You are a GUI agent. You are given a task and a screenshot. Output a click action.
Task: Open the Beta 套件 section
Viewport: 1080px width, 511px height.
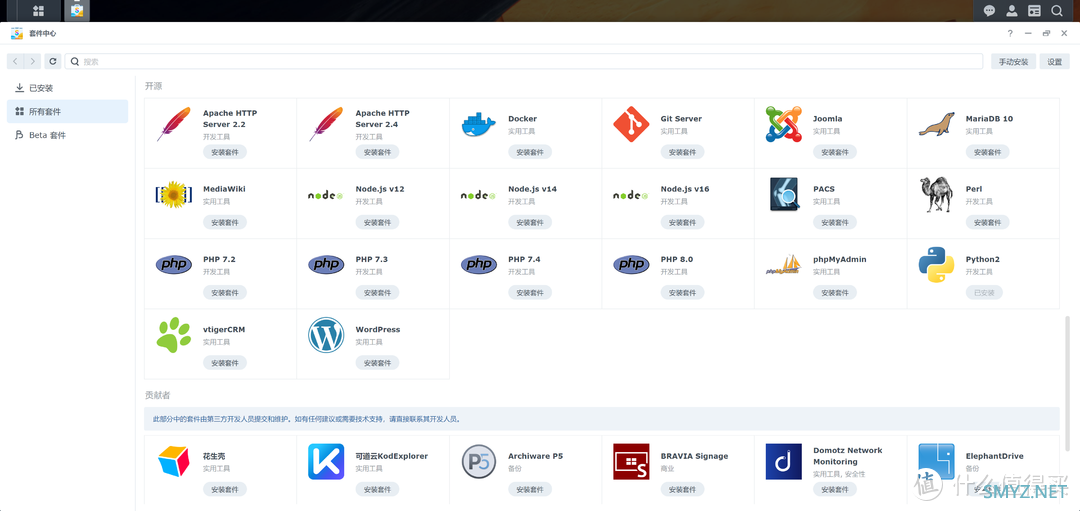coord(68,135)
